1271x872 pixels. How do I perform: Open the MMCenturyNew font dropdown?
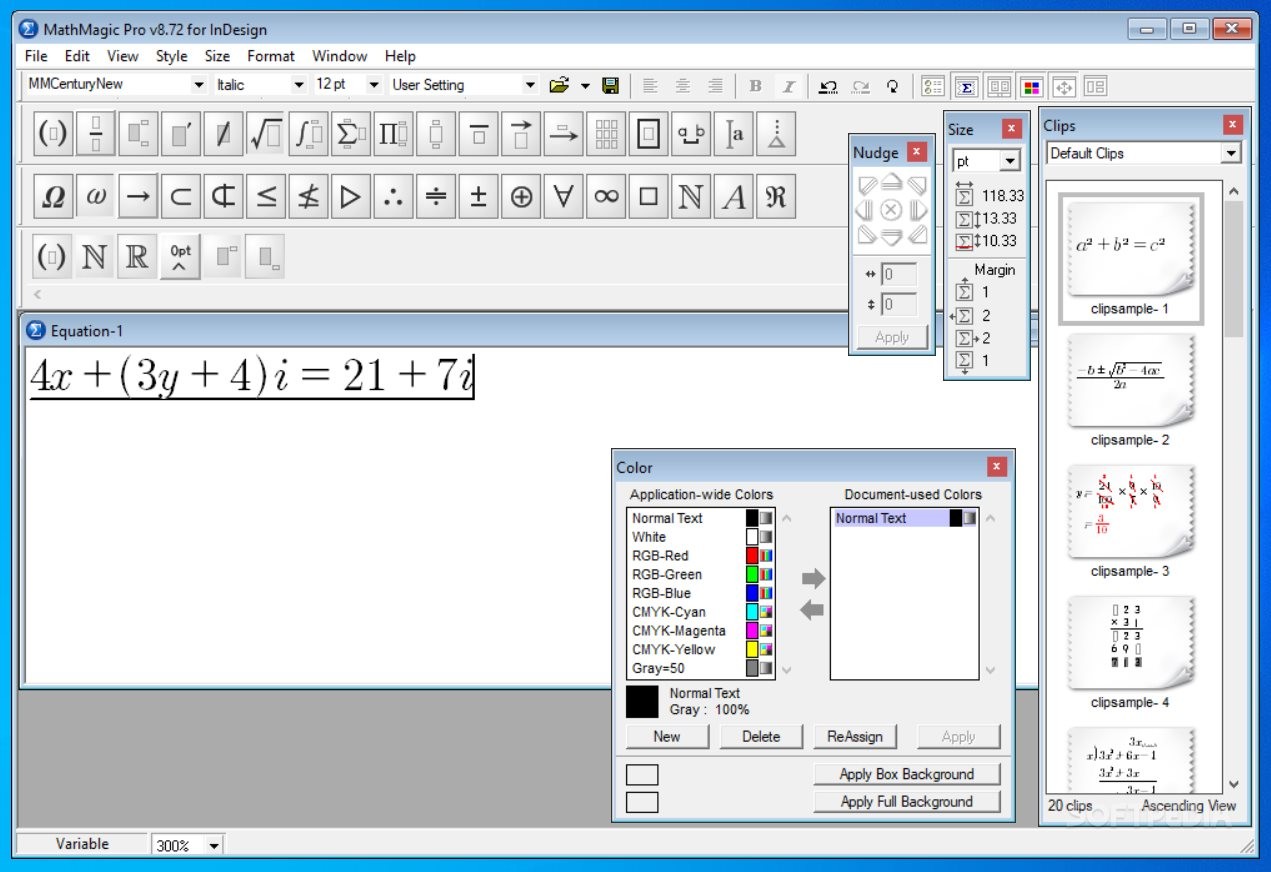point(198,85)
